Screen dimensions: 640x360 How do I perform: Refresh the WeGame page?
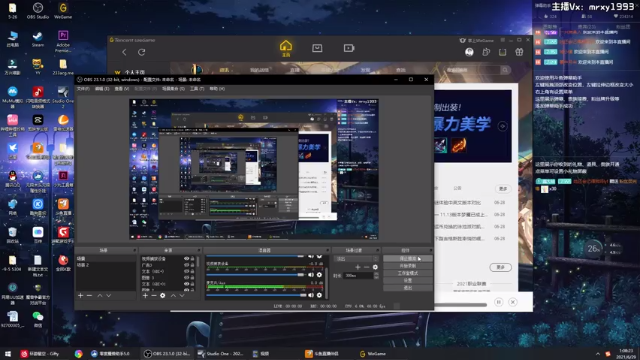[x=142, y=52]
